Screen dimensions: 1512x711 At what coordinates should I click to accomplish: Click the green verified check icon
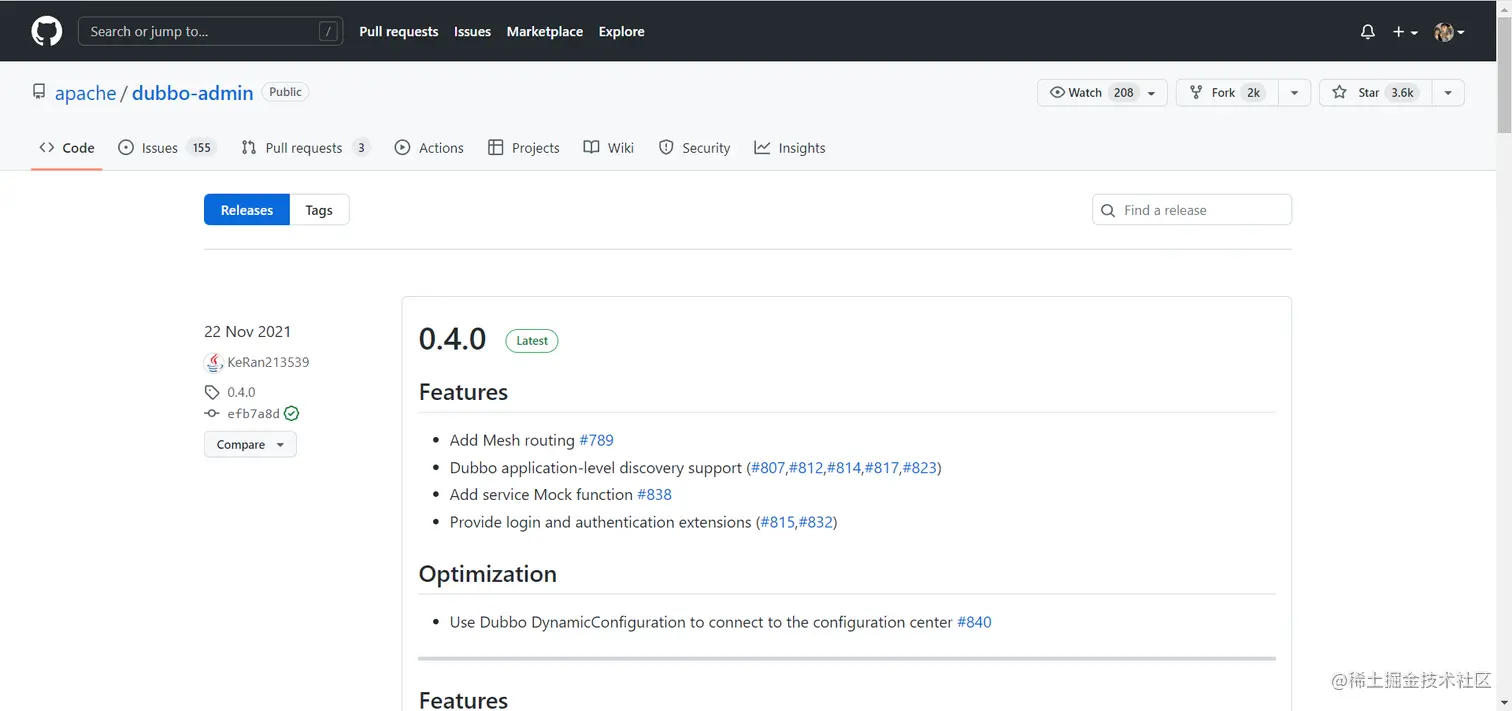click(292, 413)
